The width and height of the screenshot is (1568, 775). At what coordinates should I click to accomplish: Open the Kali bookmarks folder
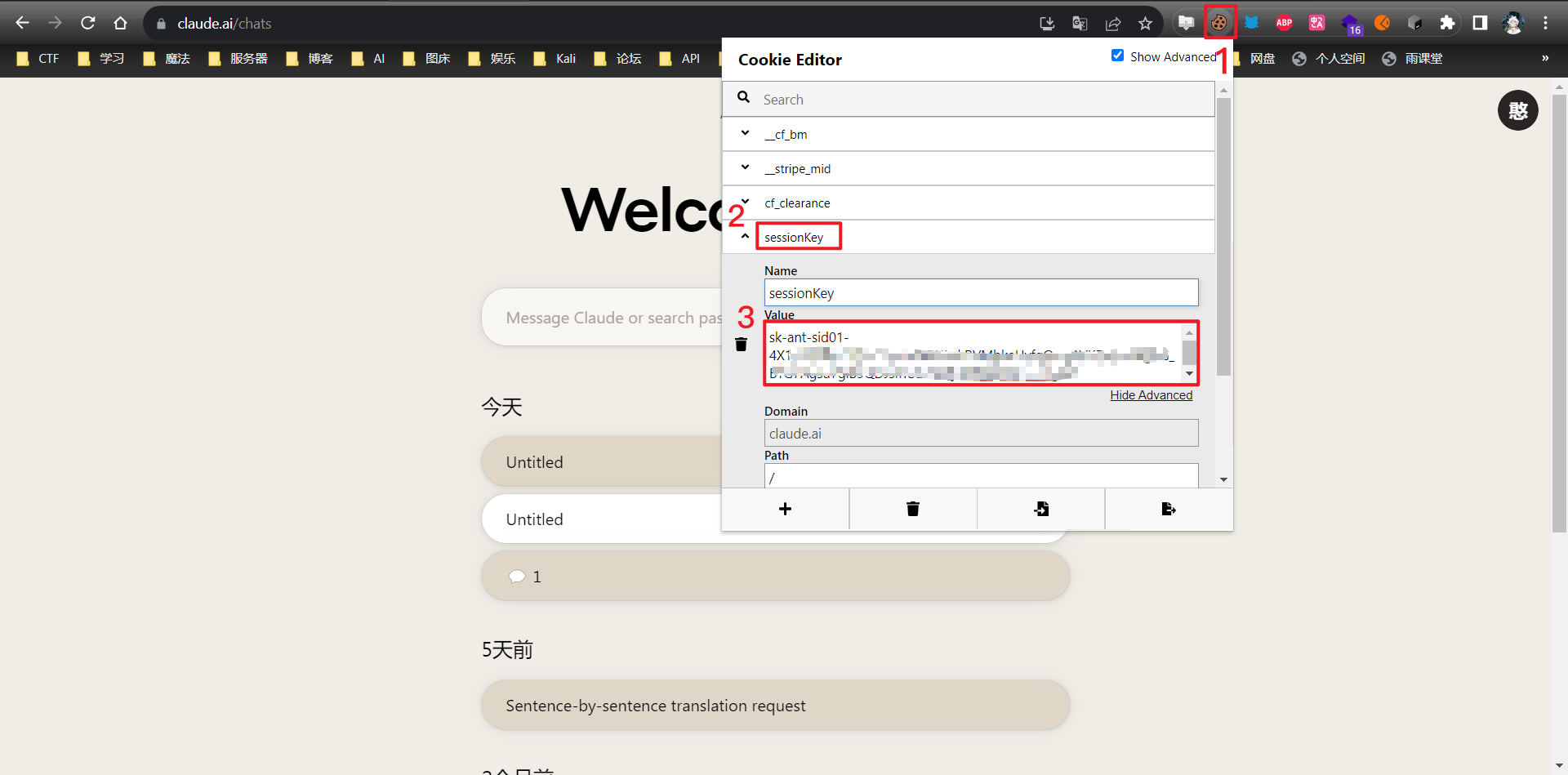tap(555, 59)
